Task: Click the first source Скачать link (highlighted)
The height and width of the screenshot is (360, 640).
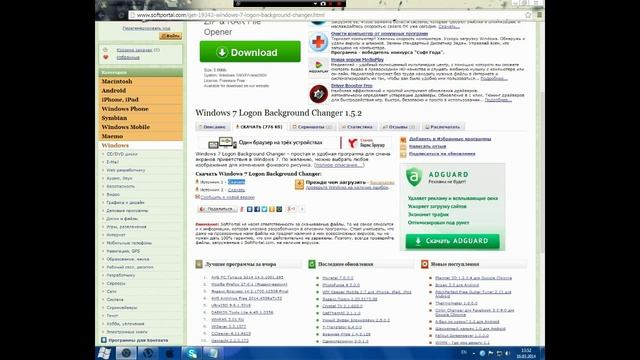Action: coord(236,182)
